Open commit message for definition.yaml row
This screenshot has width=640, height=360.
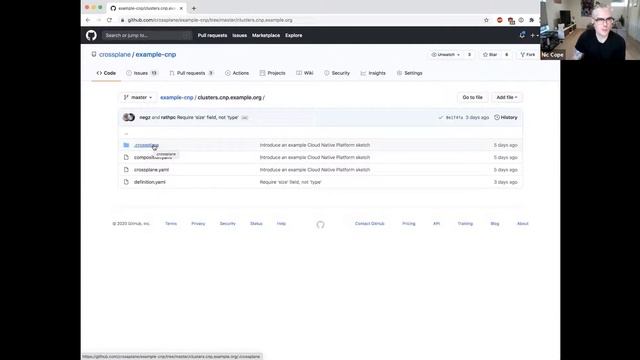290,182
